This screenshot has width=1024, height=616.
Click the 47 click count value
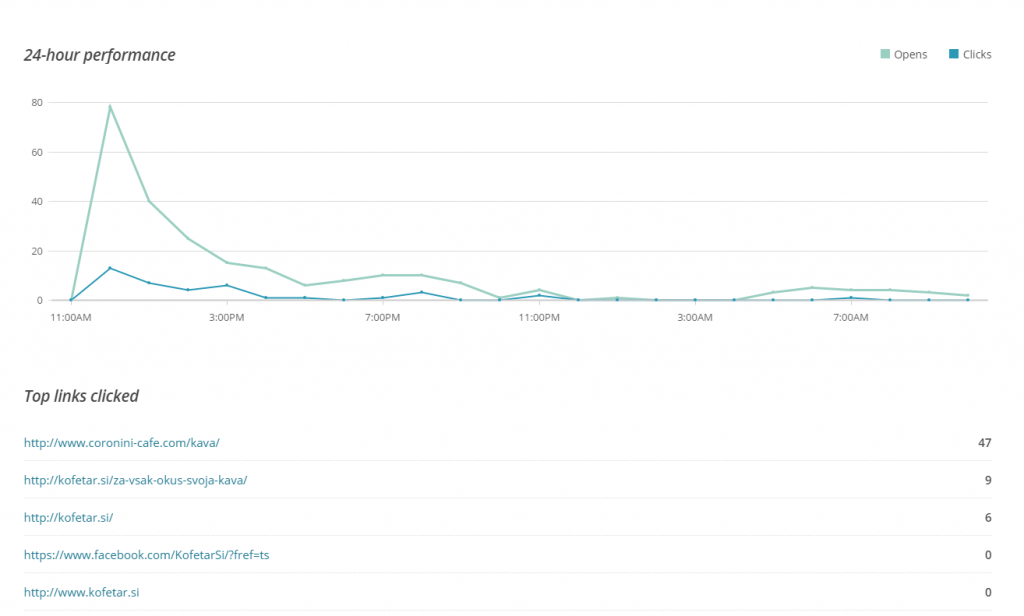tap(984, 442)
